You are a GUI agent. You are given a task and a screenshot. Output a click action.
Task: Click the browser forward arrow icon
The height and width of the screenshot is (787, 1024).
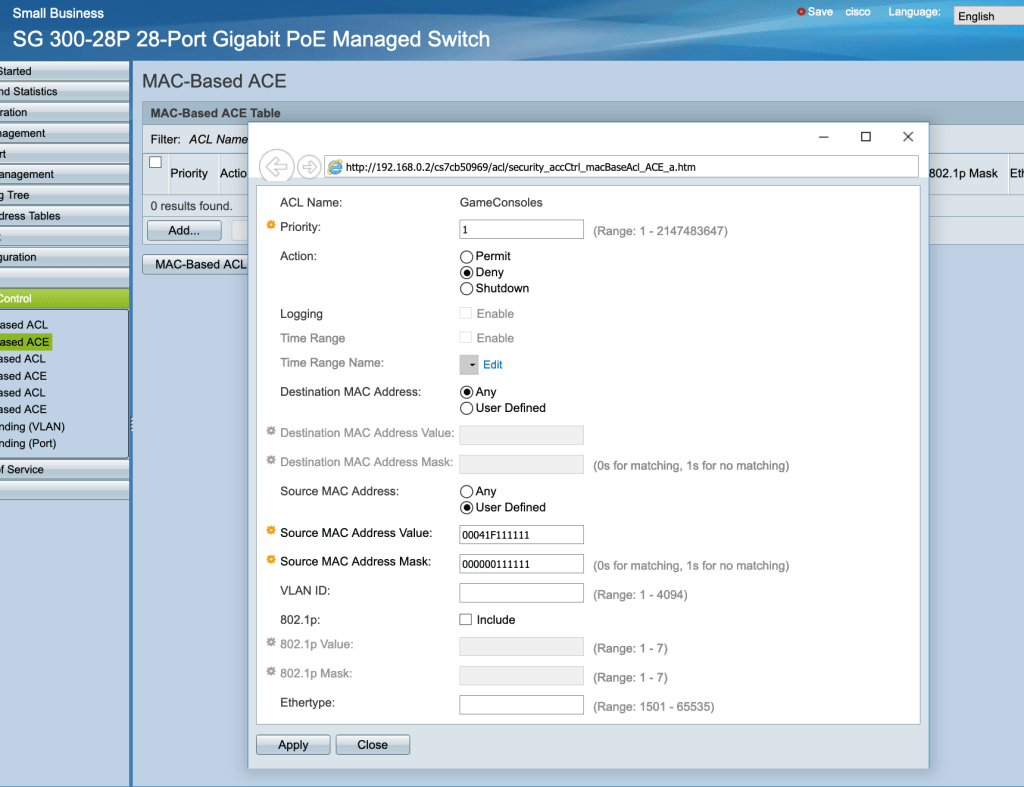pos(309,166)
